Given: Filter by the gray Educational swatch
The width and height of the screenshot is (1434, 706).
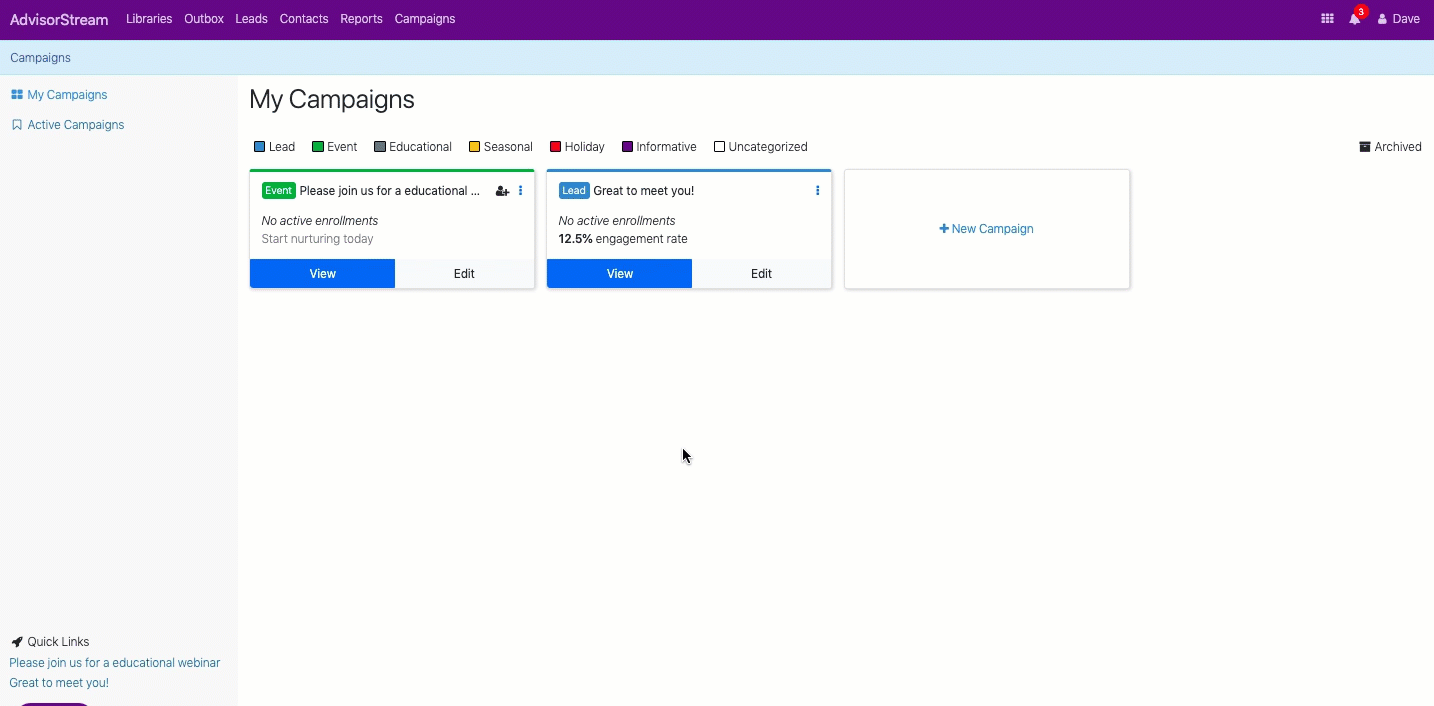Looking at the screenshot, I should [380, 147].
